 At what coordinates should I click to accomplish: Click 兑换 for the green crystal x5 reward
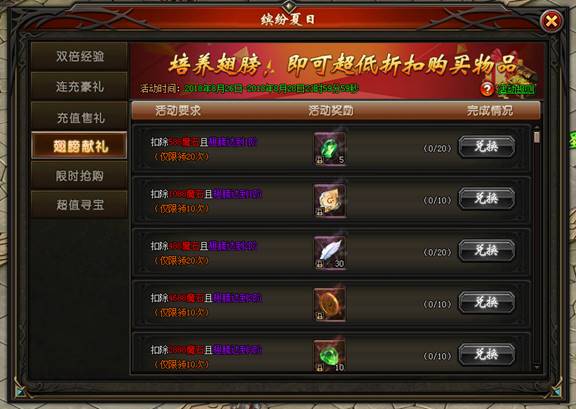point(486,147)
